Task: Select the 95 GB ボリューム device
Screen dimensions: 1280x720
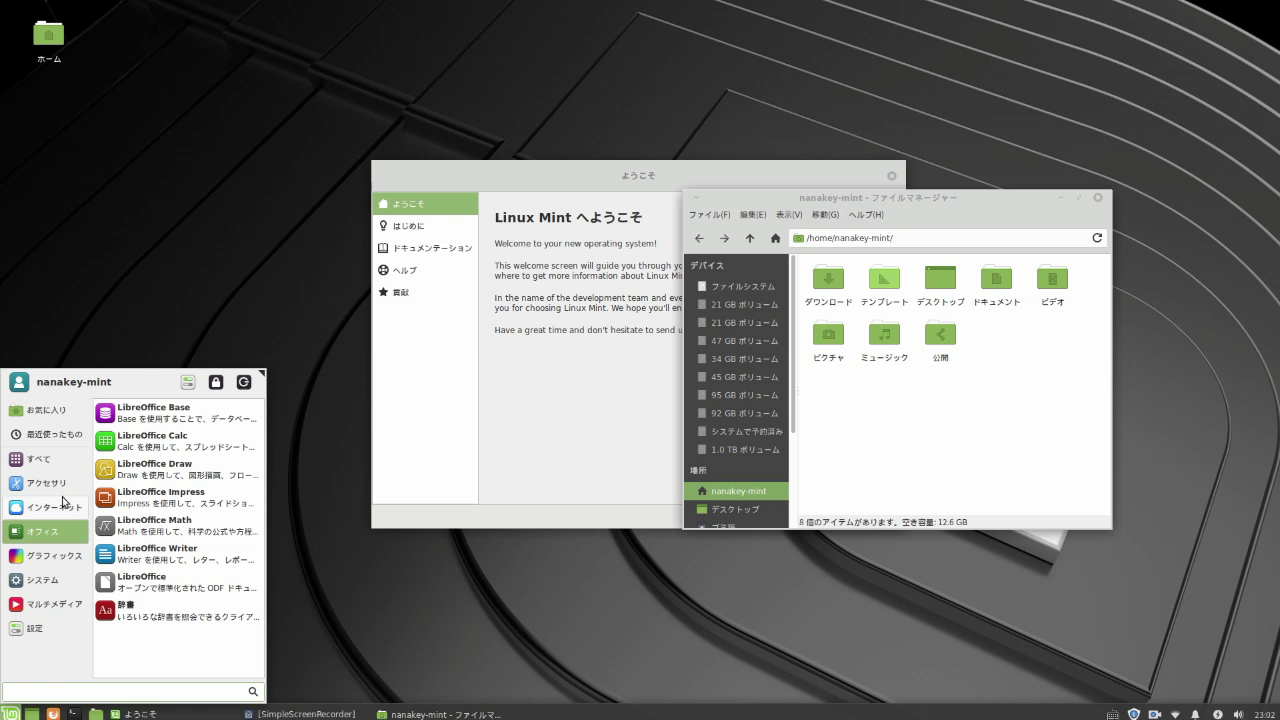Action: coord(737,395)
